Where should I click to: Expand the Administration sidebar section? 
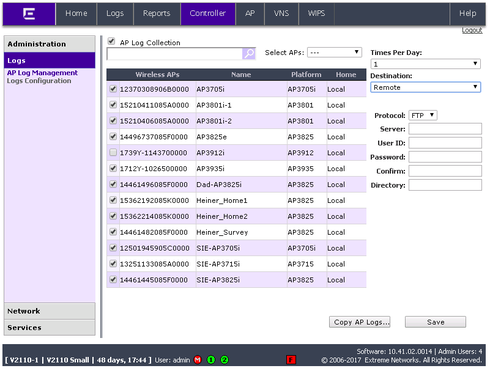pos(50,44)
